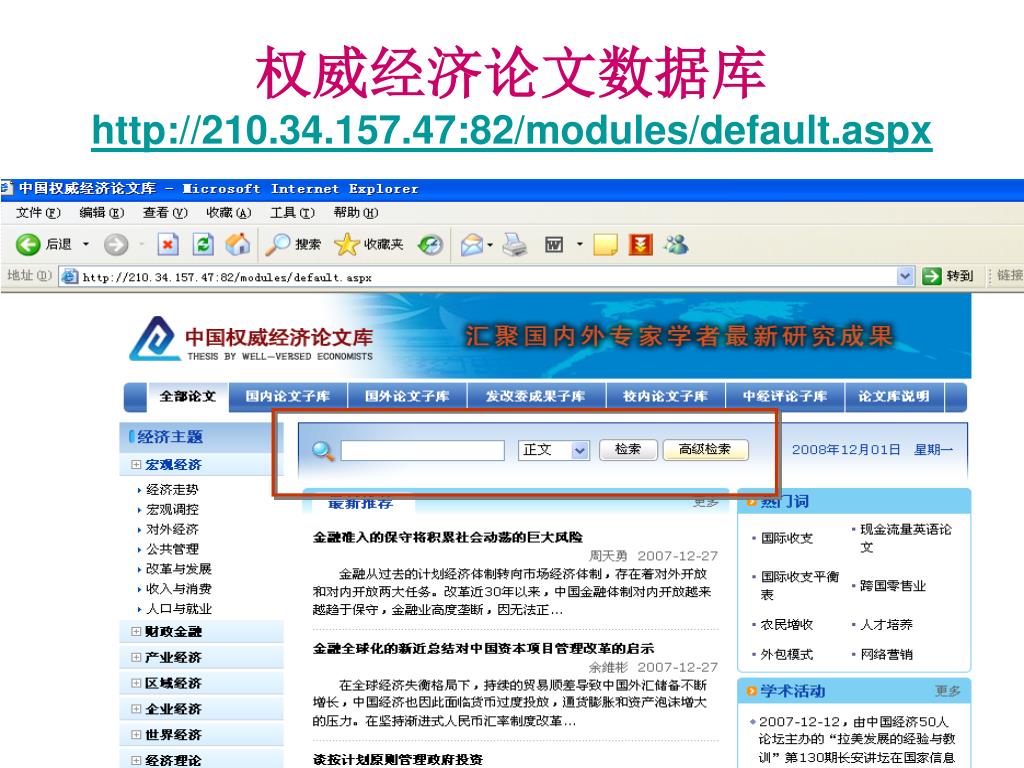Image resolution: width=1024 pixels, height=768 pixels.
Task: Open 公共管理 topic link
Action: tap(172, 549)
